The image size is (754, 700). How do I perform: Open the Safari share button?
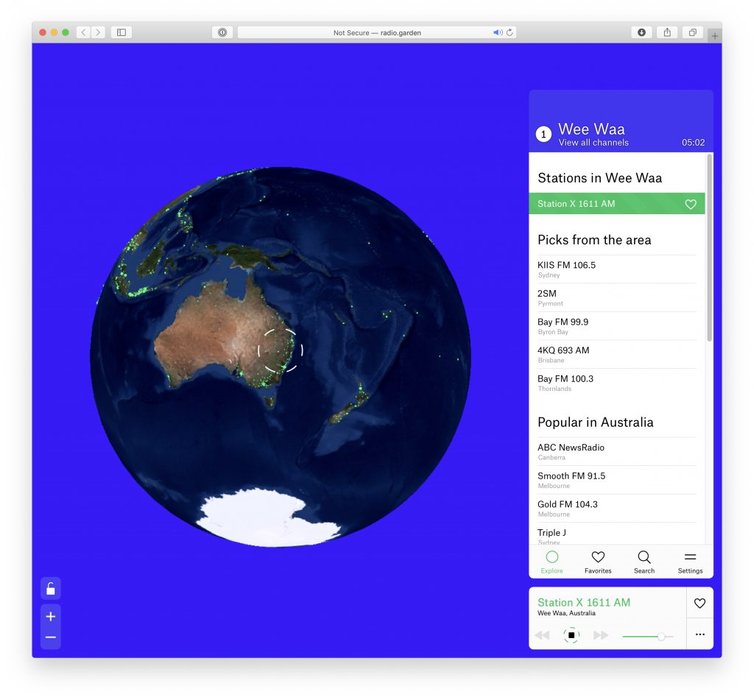pyautogui.click(x=667, y=32)
